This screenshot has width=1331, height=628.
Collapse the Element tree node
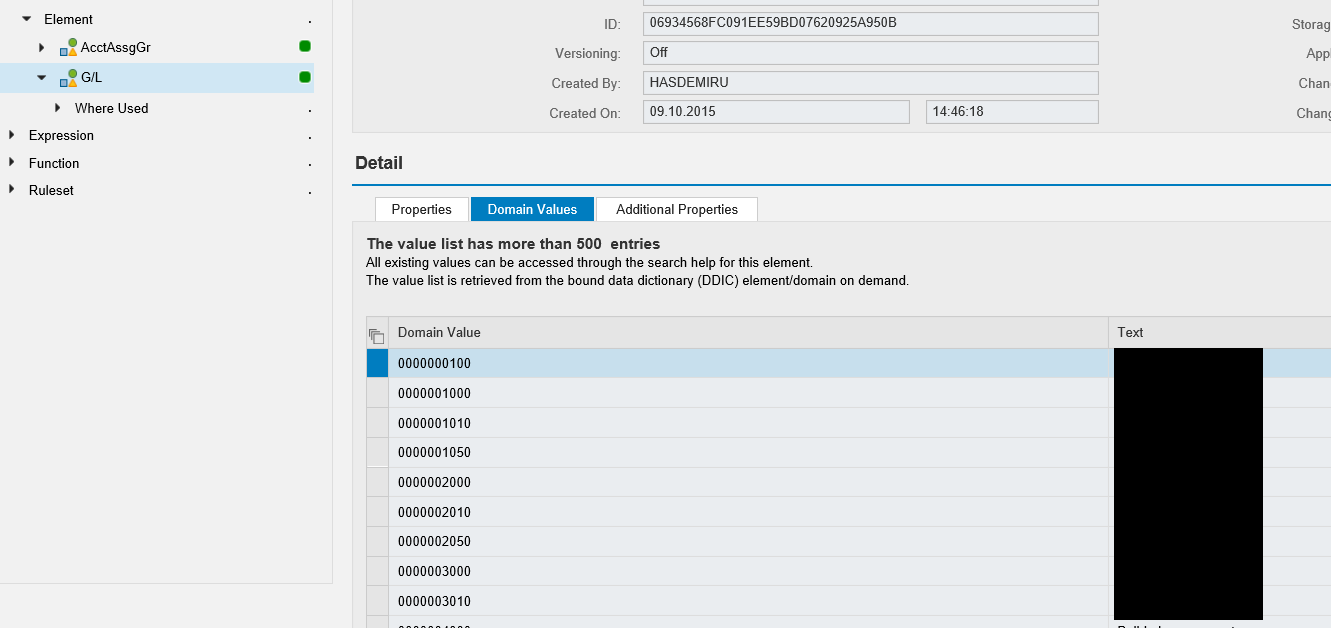pyautogui.click(x=27, y=19)
